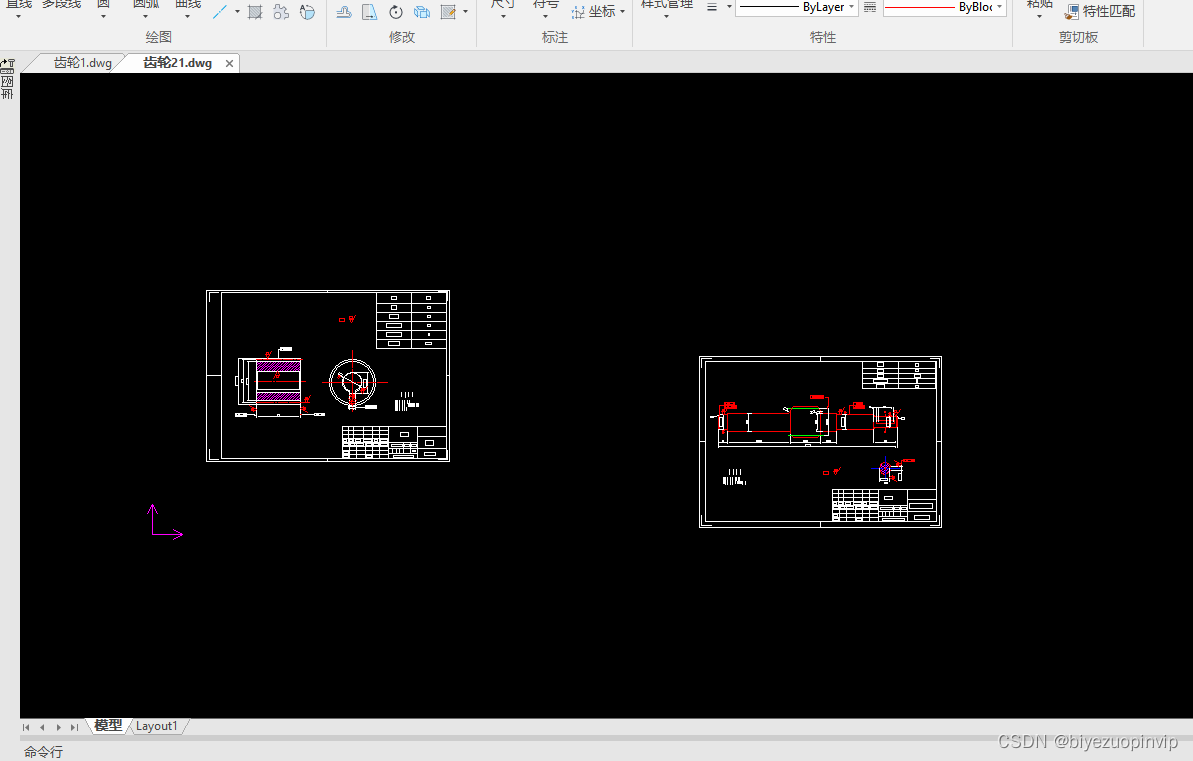Go to next layout tab arrow
The image size is (1193, 761).
(59, 728)
